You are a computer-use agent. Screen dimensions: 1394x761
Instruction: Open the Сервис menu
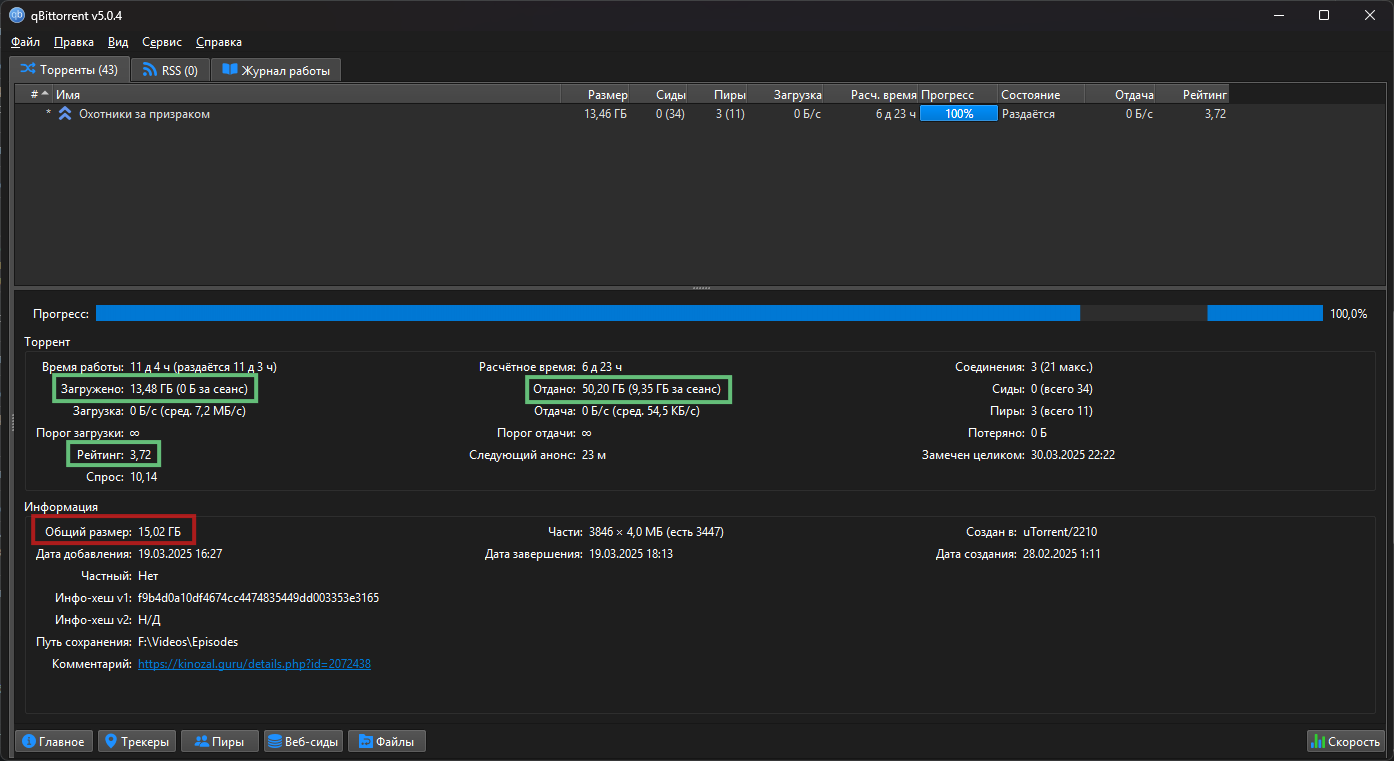(162, 42)
